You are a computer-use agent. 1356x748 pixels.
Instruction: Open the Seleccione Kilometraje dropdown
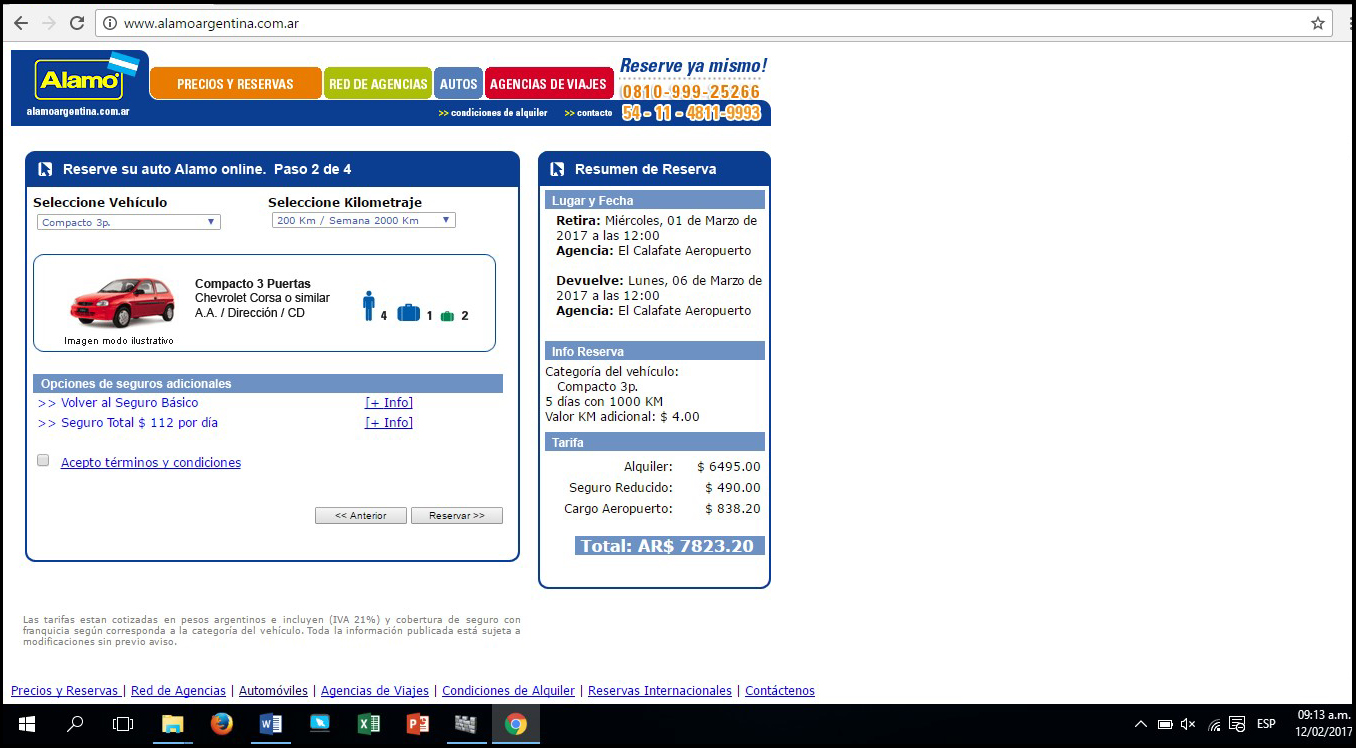[363, 220]
